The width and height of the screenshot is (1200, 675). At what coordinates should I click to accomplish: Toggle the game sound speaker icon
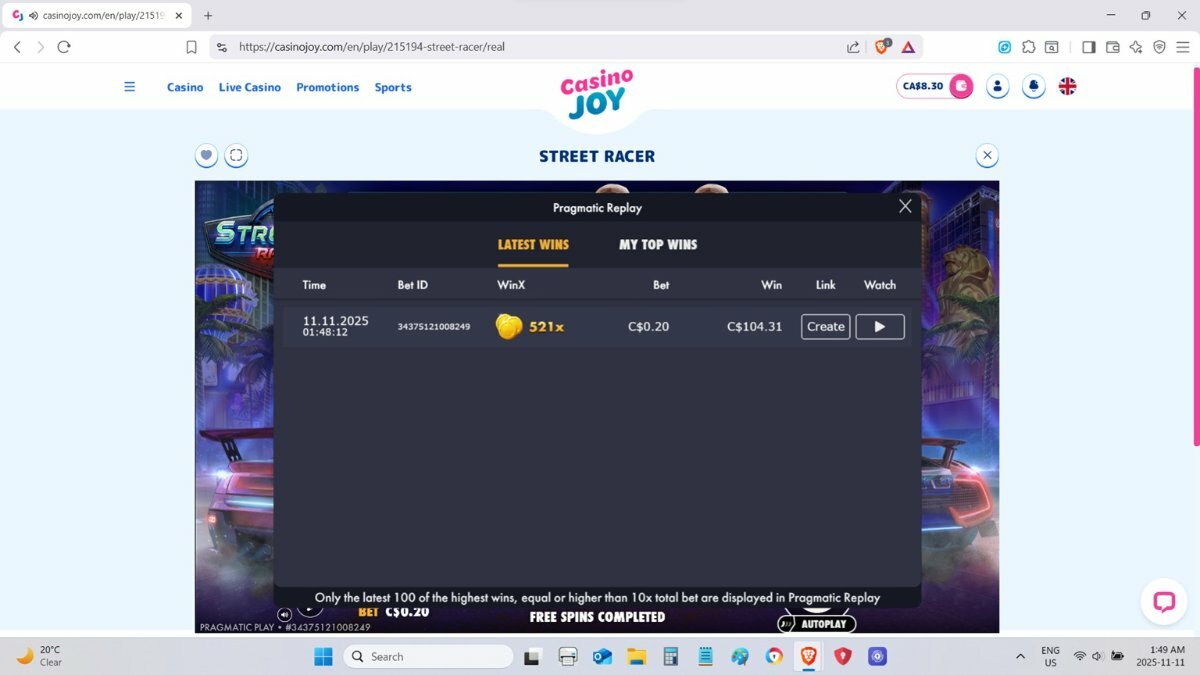(x=285, y=614)
